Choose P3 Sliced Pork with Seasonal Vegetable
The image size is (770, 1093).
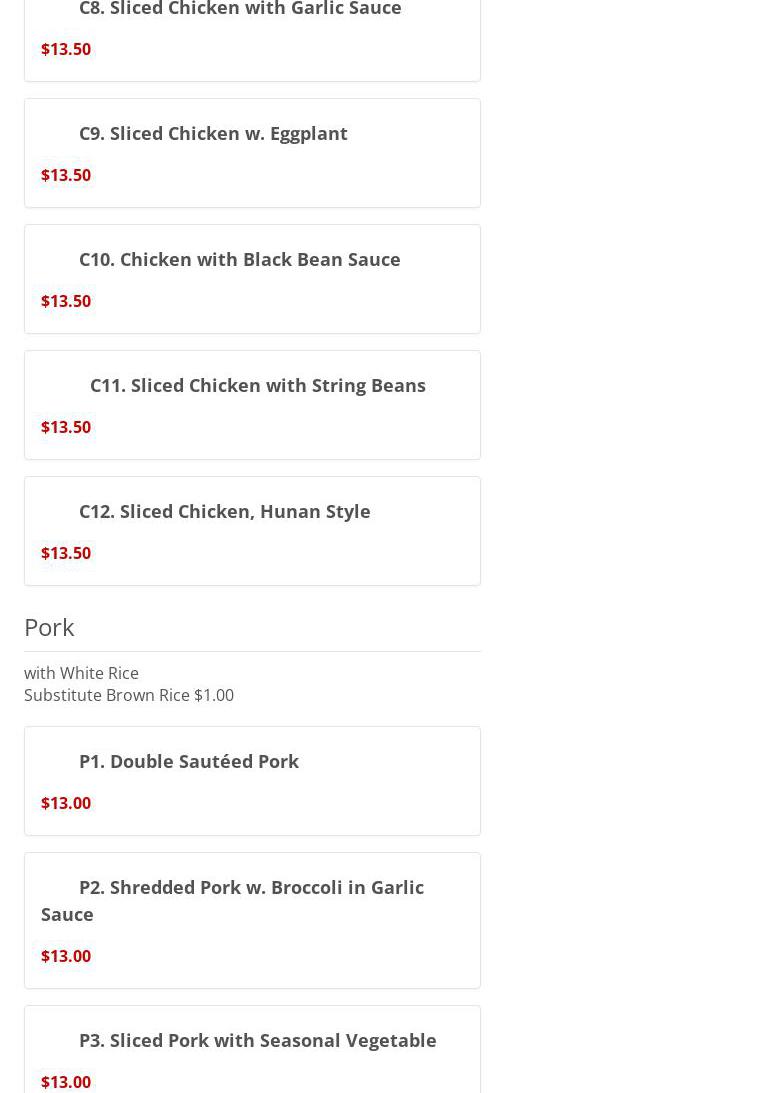click(257, 1040)
